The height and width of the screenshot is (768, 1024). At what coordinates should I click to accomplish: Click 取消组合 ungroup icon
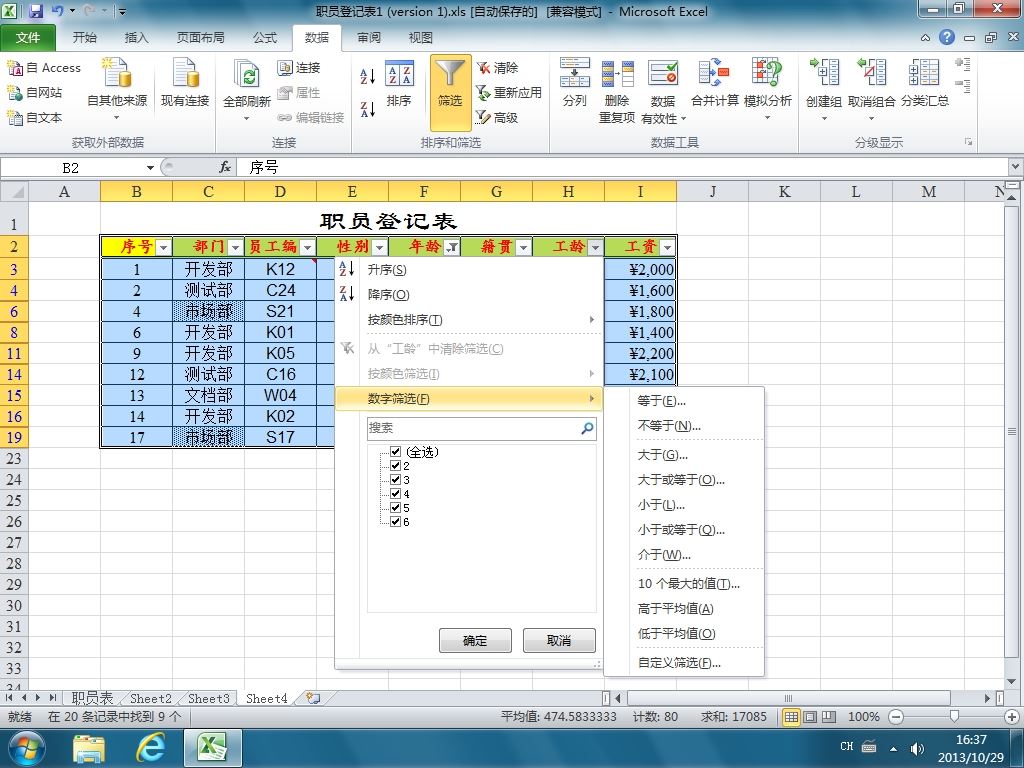pyautogui.click(x=871, y=72)
